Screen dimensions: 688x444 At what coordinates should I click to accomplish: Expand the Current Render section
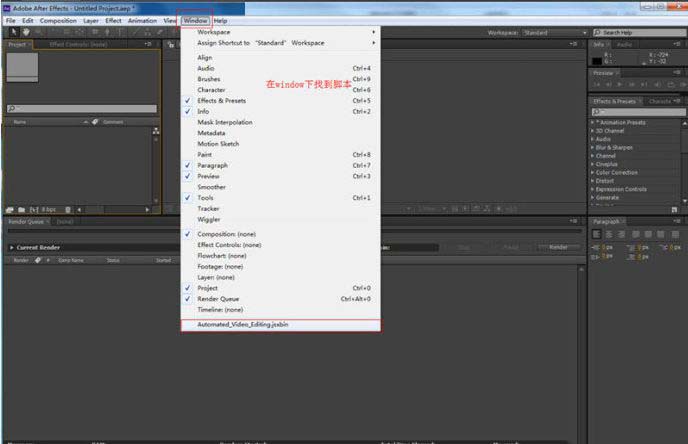(11, 247)
